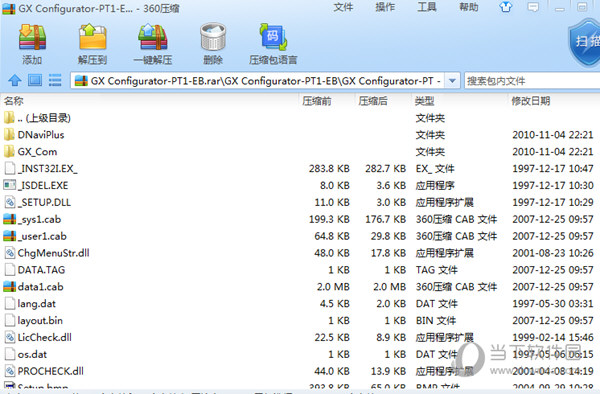Click the 283.8 KB size cell
Image resolution: width=600 pixels, height=394 pixels.
pyautogui.click(x=329, y=168)
